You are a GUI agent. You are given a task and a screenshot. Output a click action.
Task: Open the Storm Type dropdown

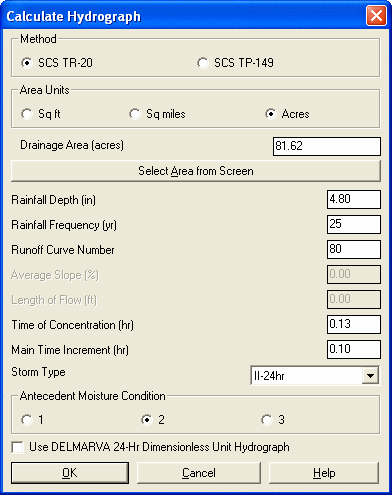pyautogui.click(x=370, y=376)
